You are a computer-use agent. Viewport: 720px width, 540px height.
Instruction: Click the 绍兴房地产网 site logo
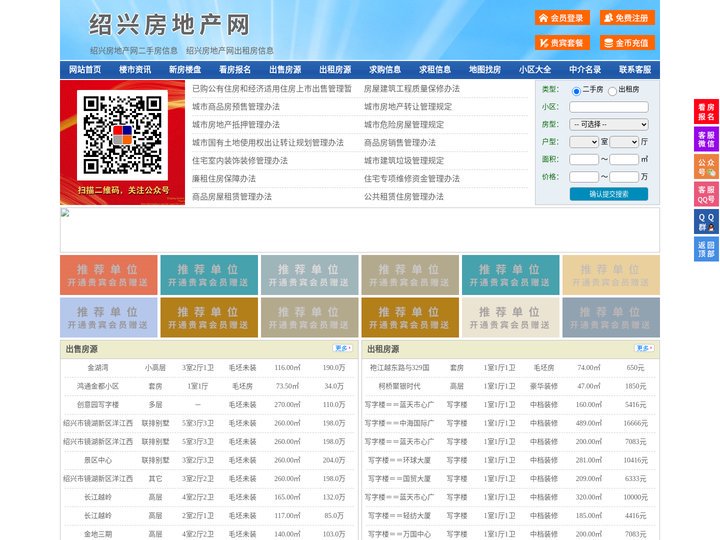click(x=169, y=25)
